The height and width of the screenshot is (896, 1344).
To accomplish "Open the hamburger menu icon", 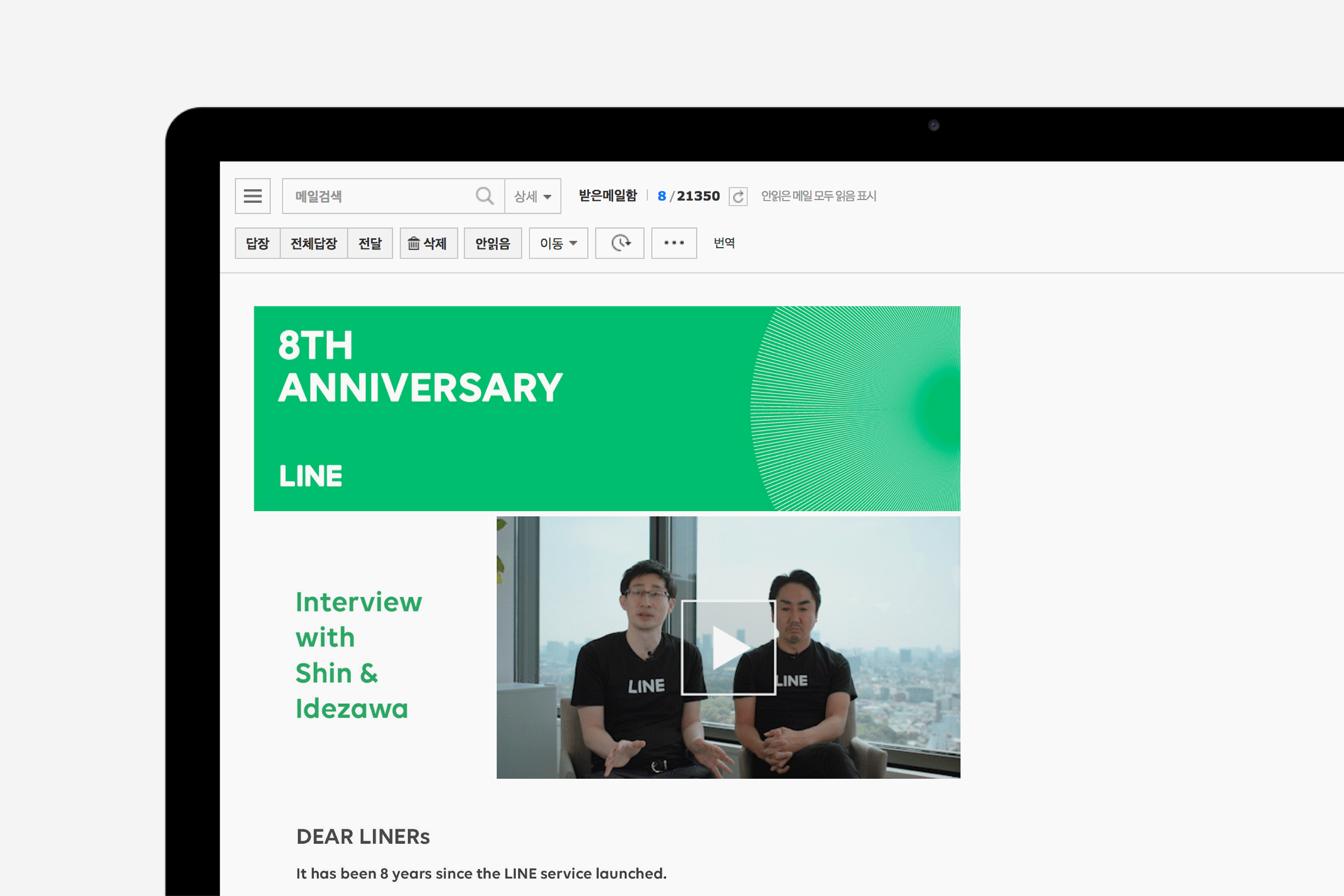I will 253,196.
